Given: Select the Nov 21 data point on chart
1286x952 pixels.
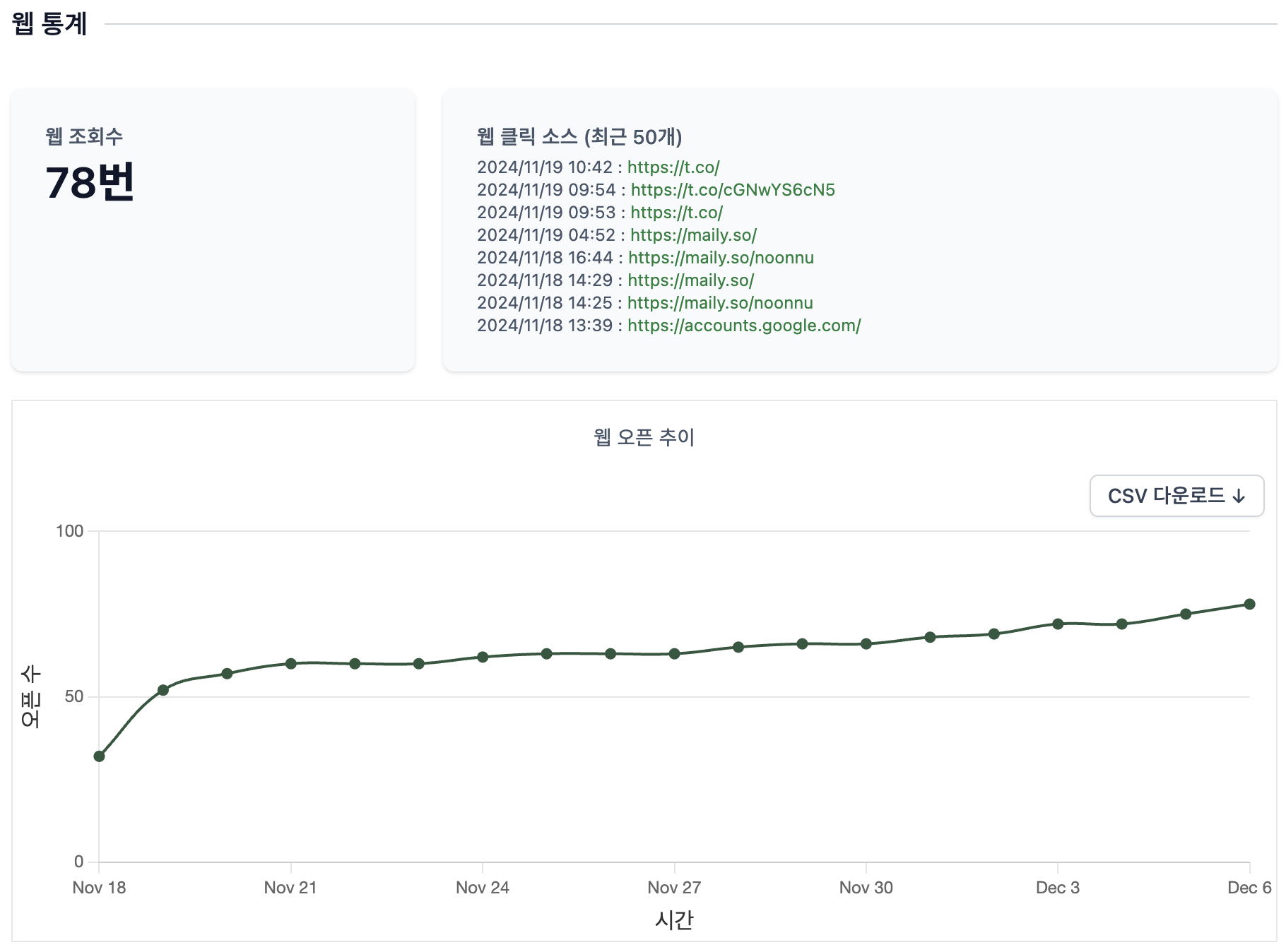Looking at the screenshot, I should 290,664.
